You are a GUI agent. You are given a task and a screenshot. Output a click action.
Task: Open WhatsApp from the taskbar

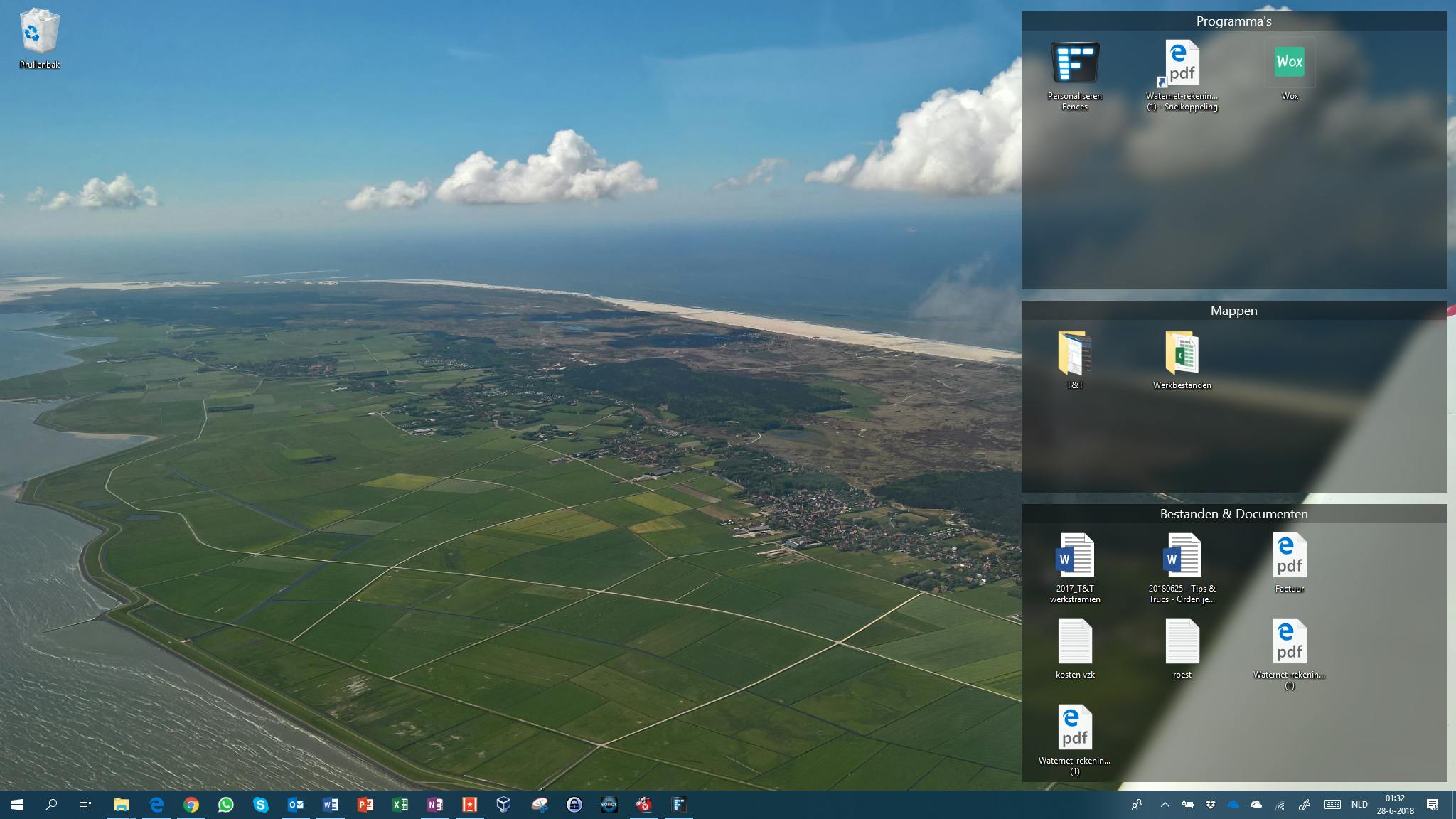point(225,805)
